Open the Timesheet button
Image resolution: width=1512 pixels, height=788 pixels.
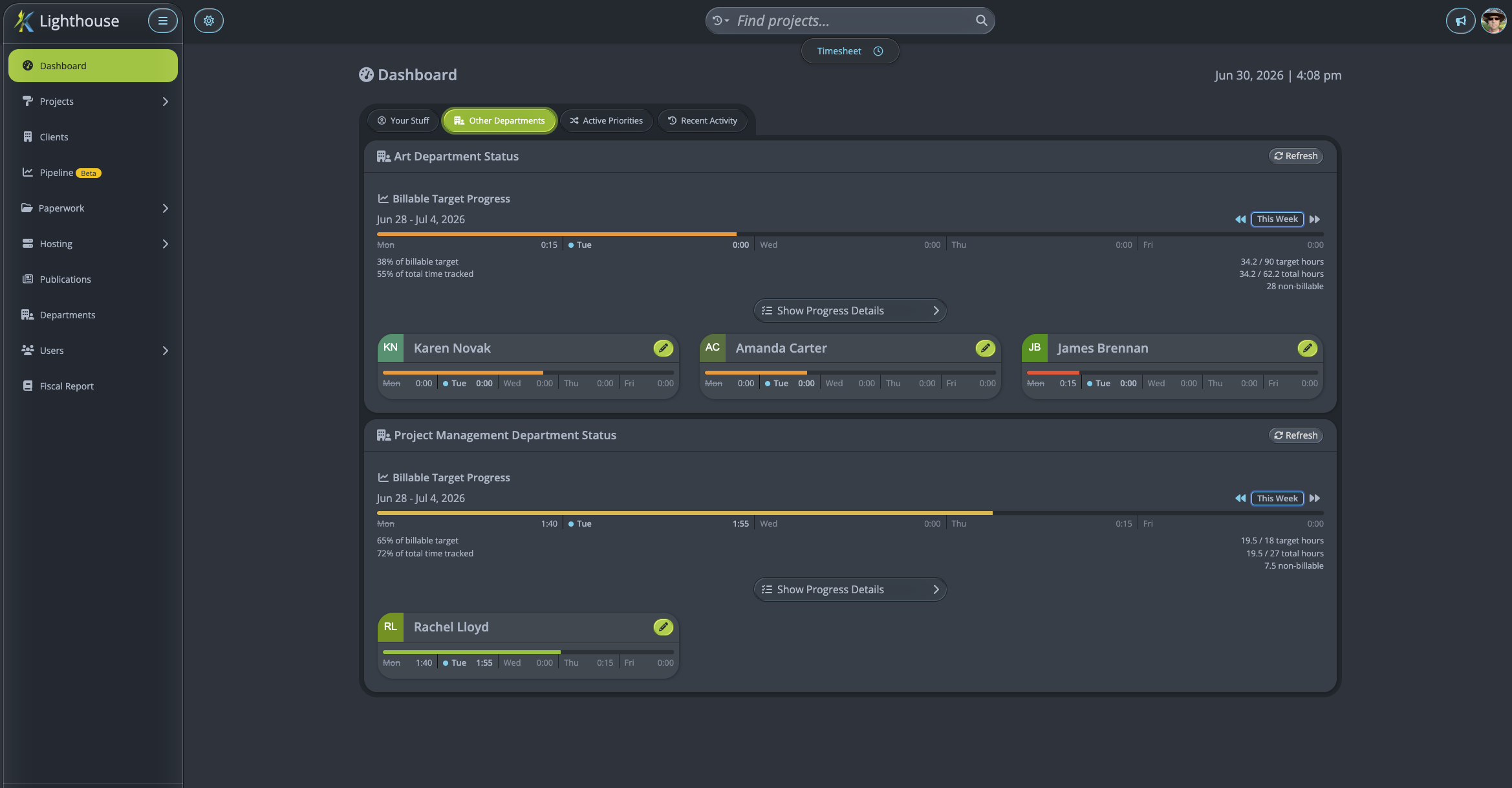point(850,51)
